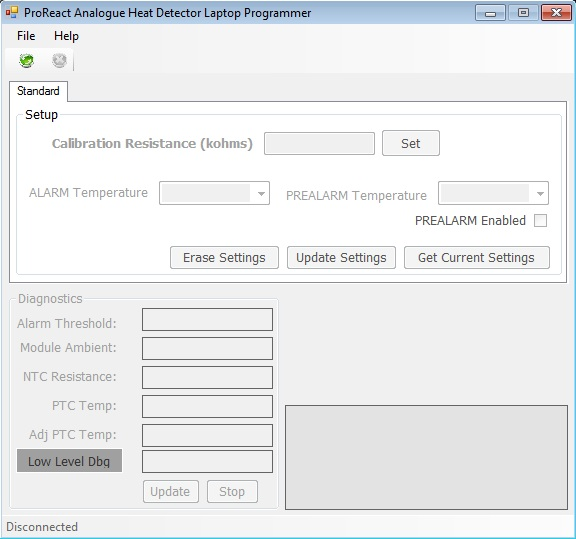This screenshot has width=576, height=539.
Task: Click the green connect toolbar icon
Action: (x=26, y=60)
